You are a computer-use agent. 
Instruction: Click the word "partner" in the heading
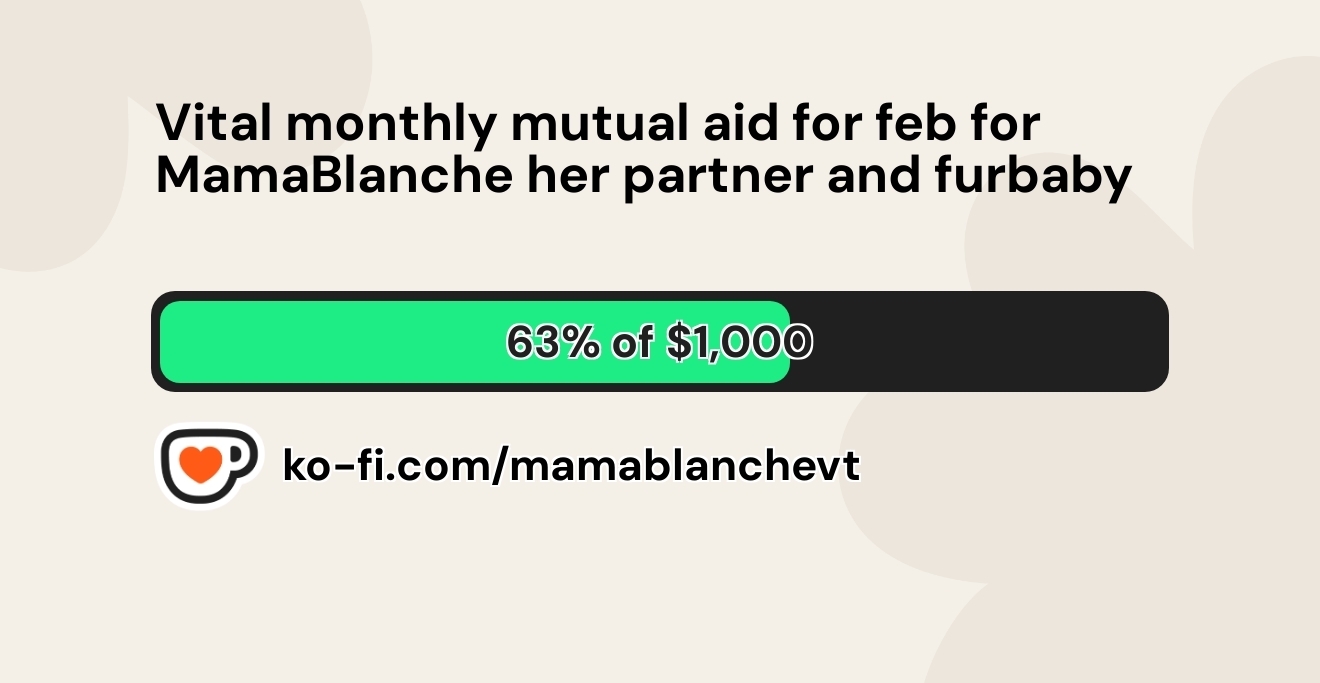(733, 177)
